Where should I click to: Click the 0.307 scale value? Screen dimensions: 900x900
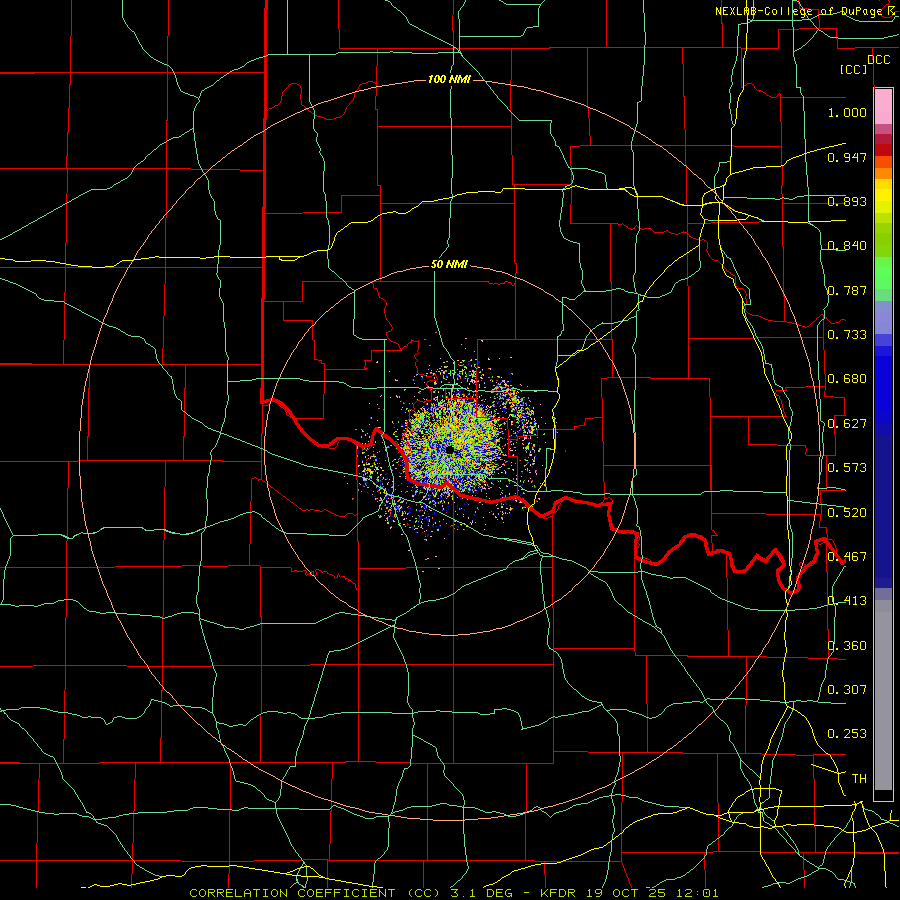tap(847, 689)
